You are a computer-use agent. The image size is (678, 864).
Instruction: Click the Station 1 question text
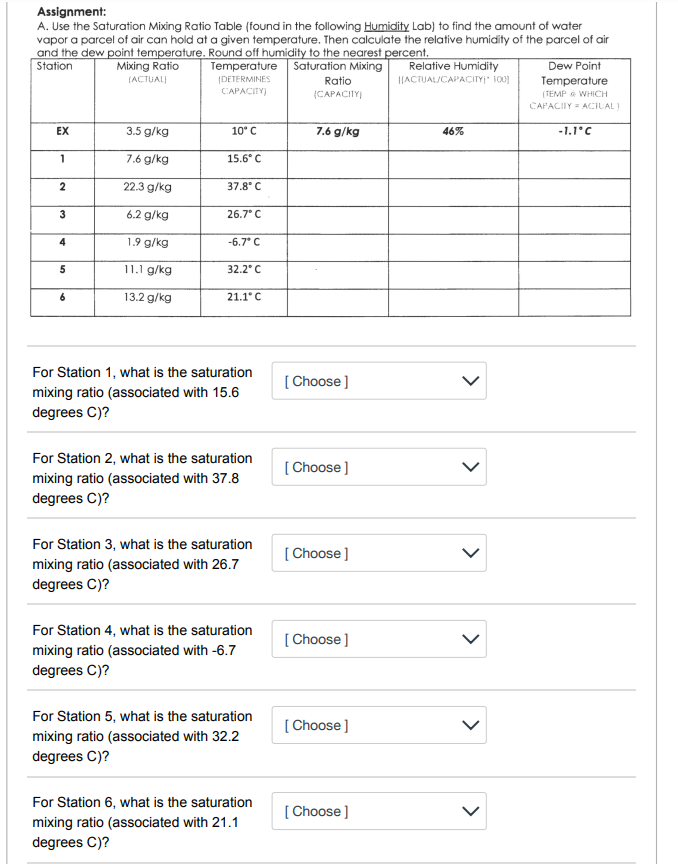(x=142, y=392)
